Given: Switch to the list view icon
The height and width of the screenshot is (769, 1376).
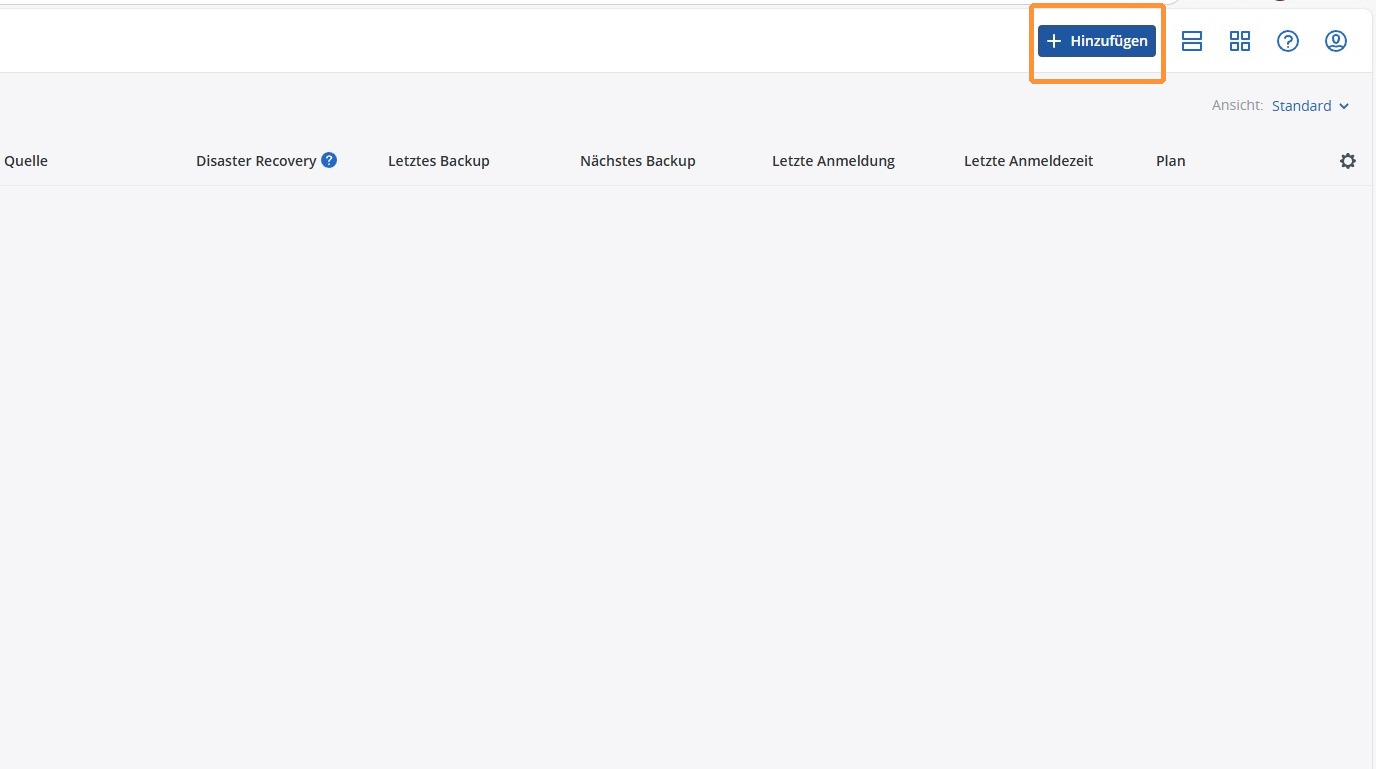Looking at the screenshot, I should (x=1192, y=41).
